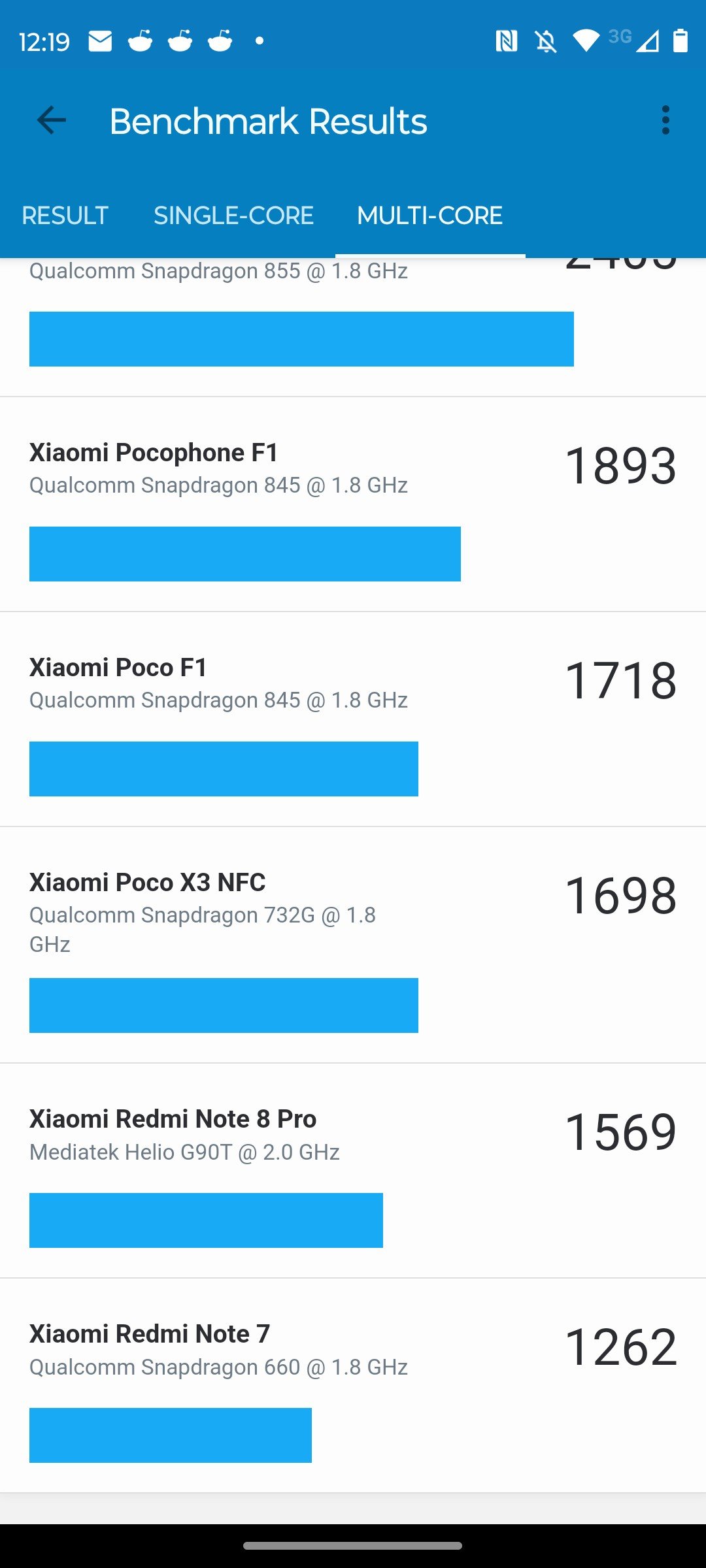Tap the Redmi Note 7 score bar
This screenshot has height=1568, width=706.
pos(171,1435)
